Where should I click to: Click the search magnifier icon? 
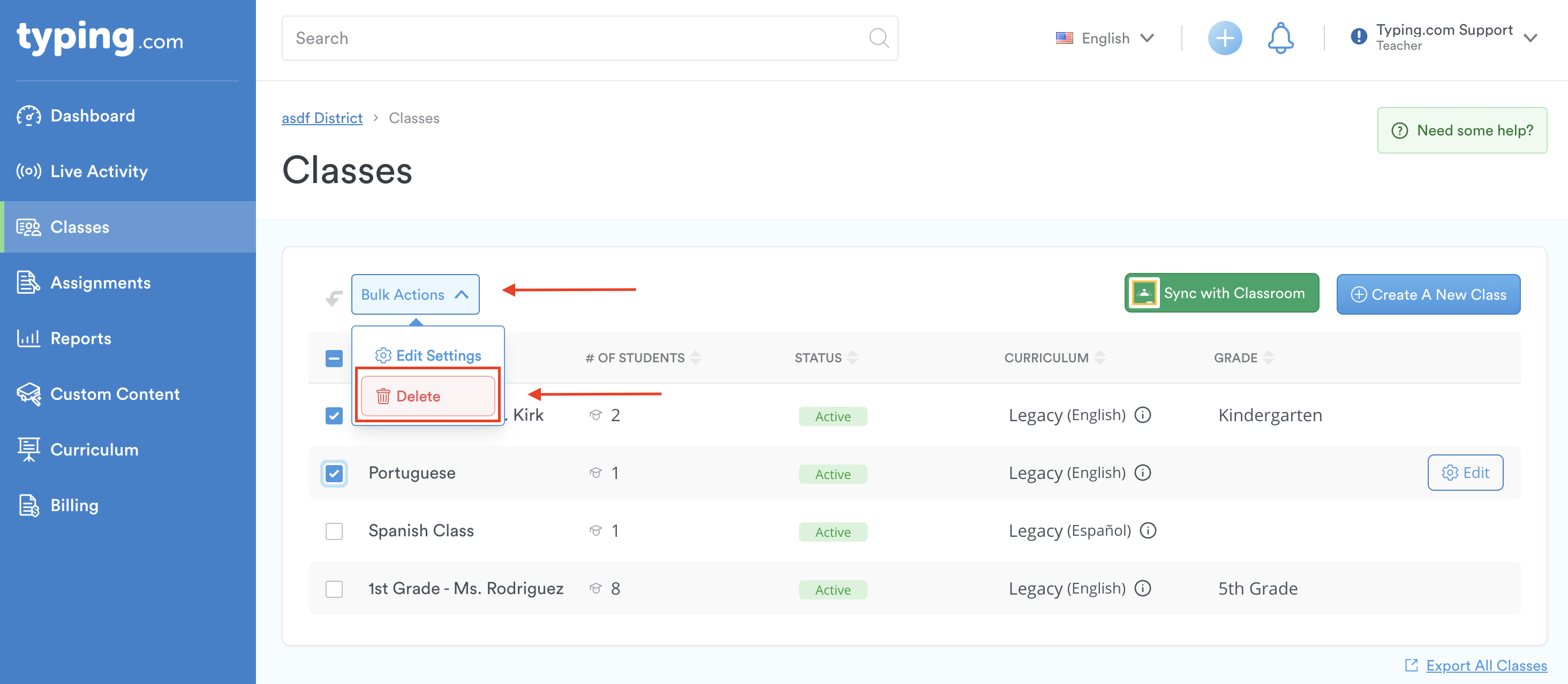pyautogui.click(x=878, y=39)
